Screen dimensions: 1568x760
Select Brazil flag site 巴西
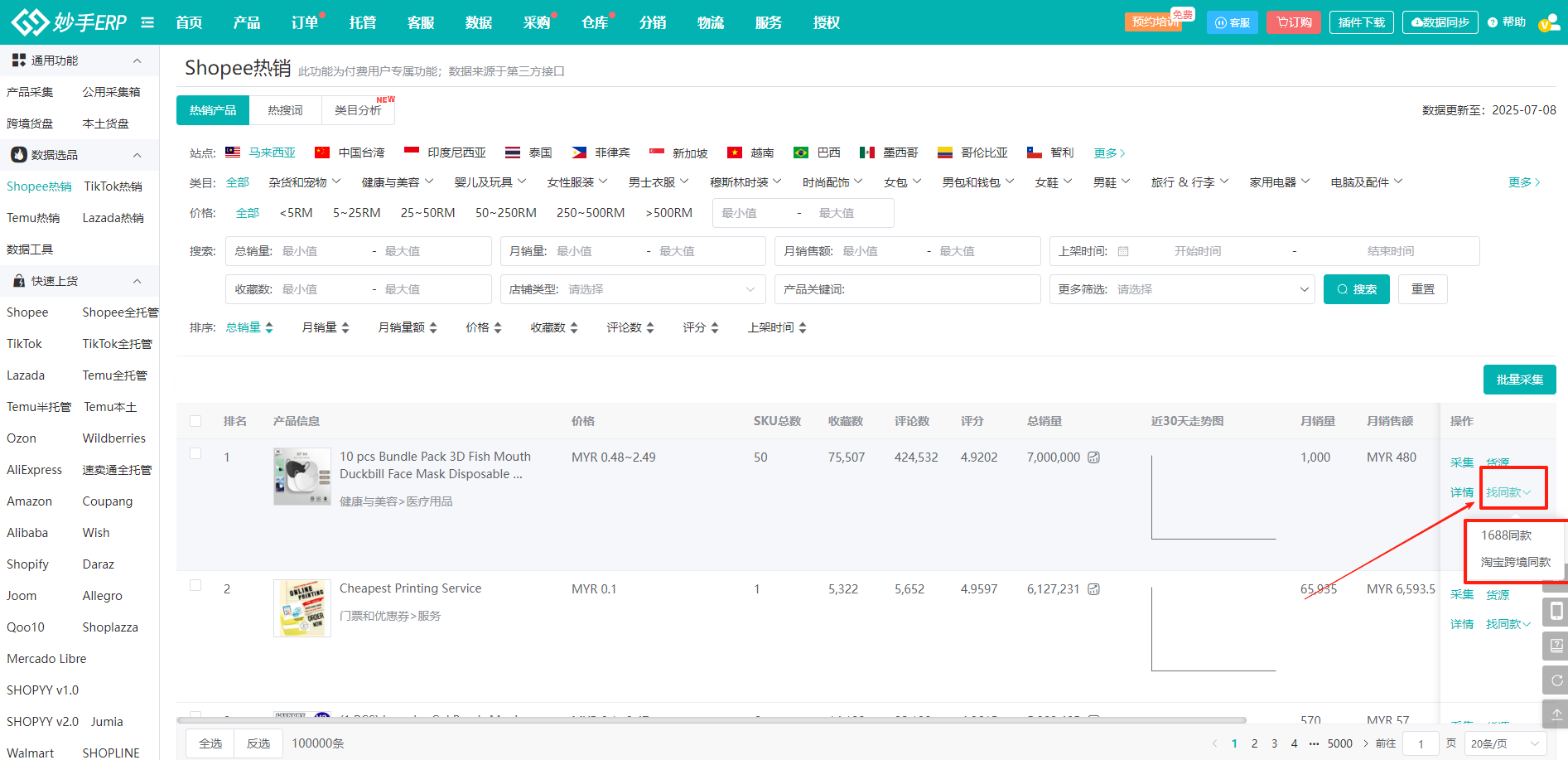click(817, 152)
